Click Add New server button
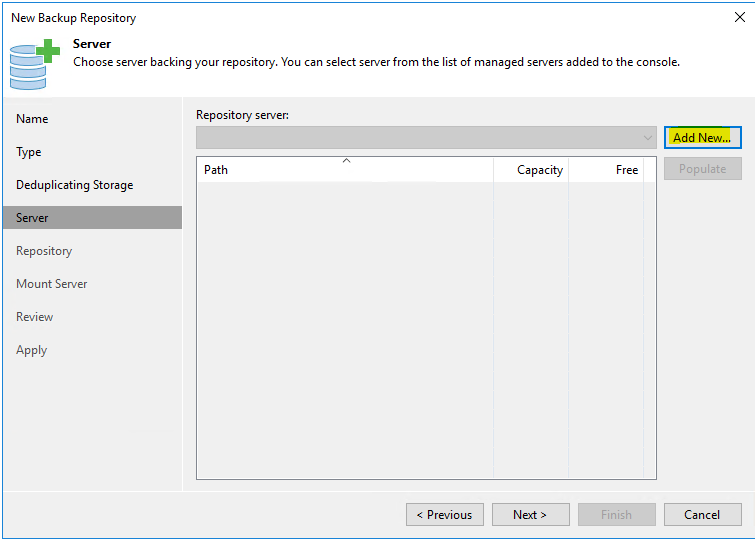Screen dimensions: 755x540 click(703, 138)
